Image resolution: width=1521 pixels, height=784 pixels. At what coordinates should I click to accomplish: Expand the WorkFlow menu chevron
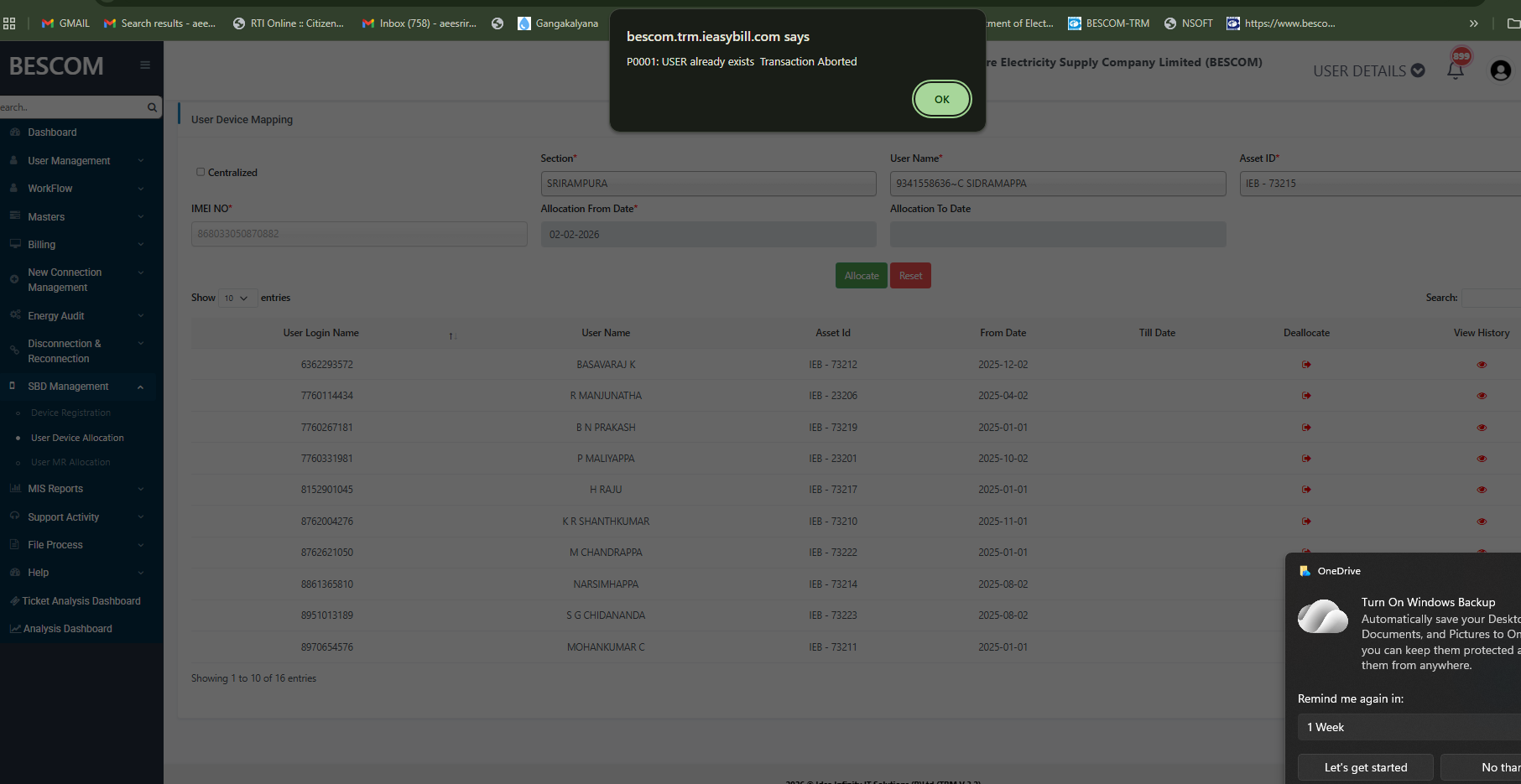coord(141,189)
